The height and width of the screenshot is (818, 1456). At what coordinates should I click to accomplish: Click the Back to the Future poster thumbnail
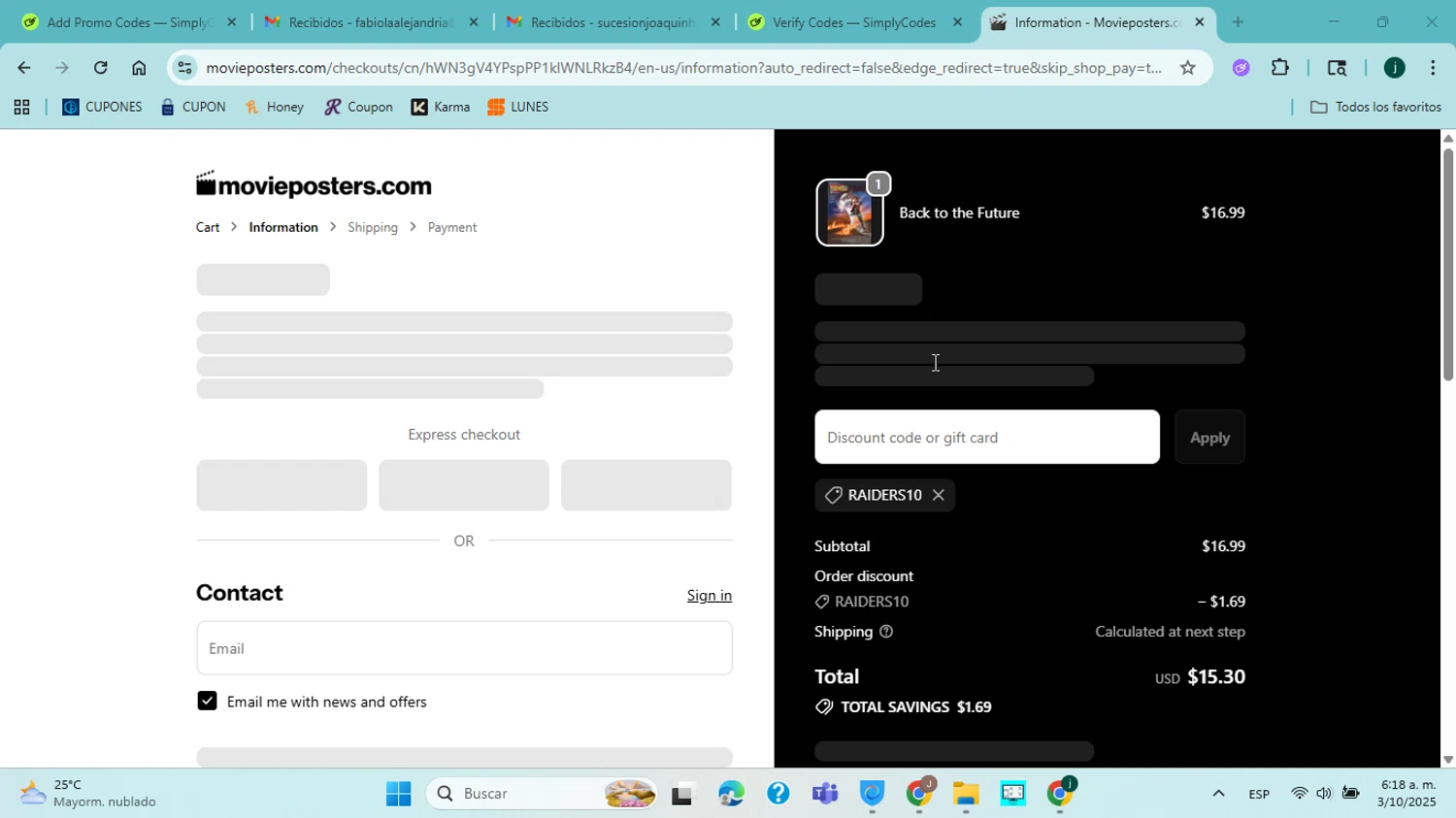click(x=849, y=213)
